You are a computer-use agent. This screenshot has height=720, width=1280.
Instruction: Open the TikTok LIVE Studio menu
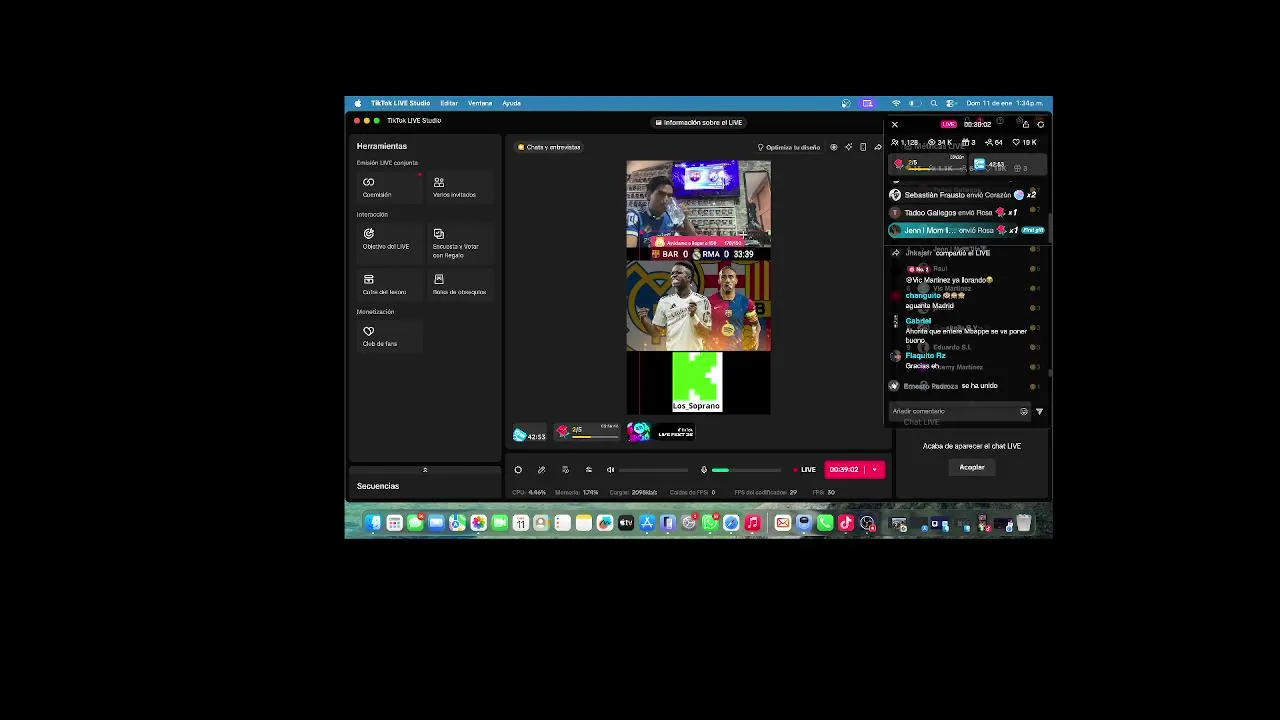[400, 103]
